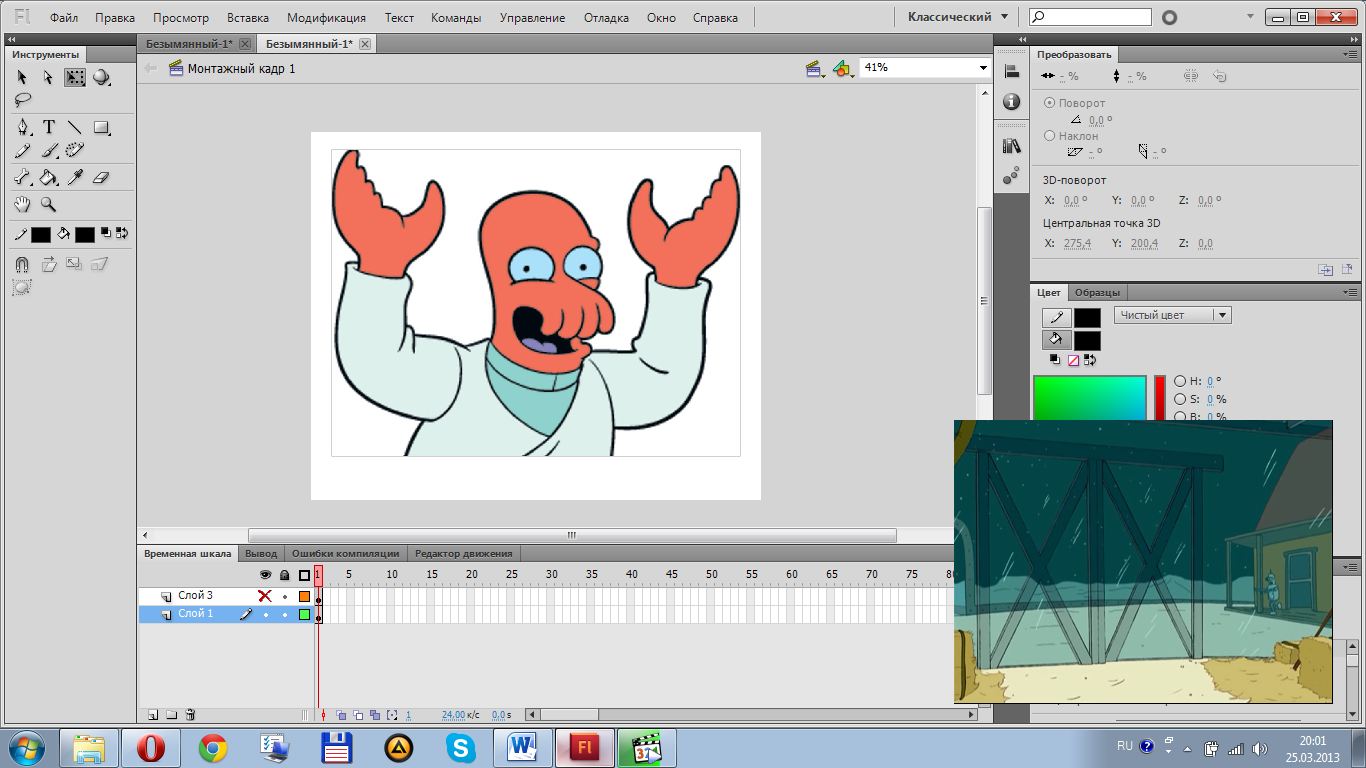Screen dimensions: 1366x768
Task: Toggle magnet Snap to Objects option
Action: 22,264
